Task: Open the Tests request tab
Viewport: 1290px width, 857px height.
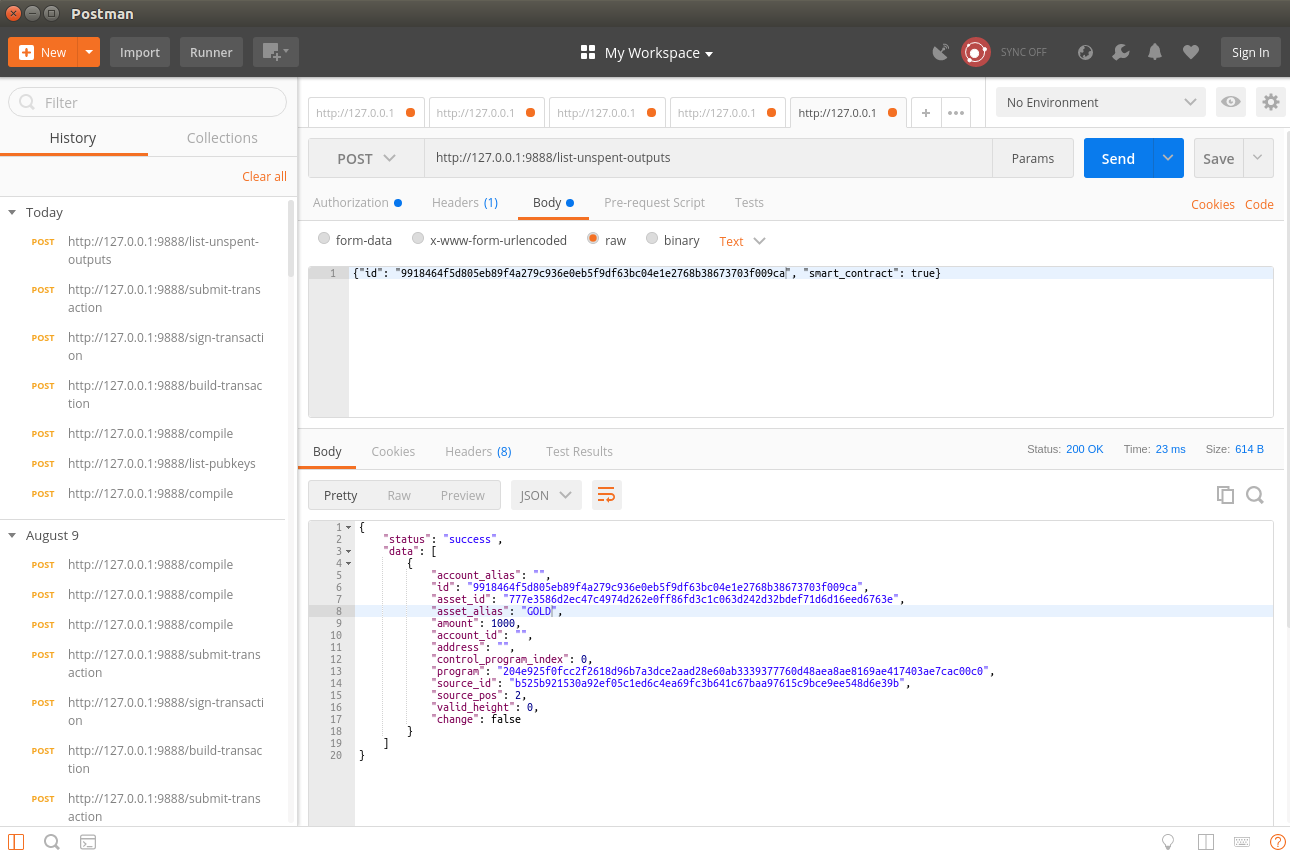Action: coord(749,202)
